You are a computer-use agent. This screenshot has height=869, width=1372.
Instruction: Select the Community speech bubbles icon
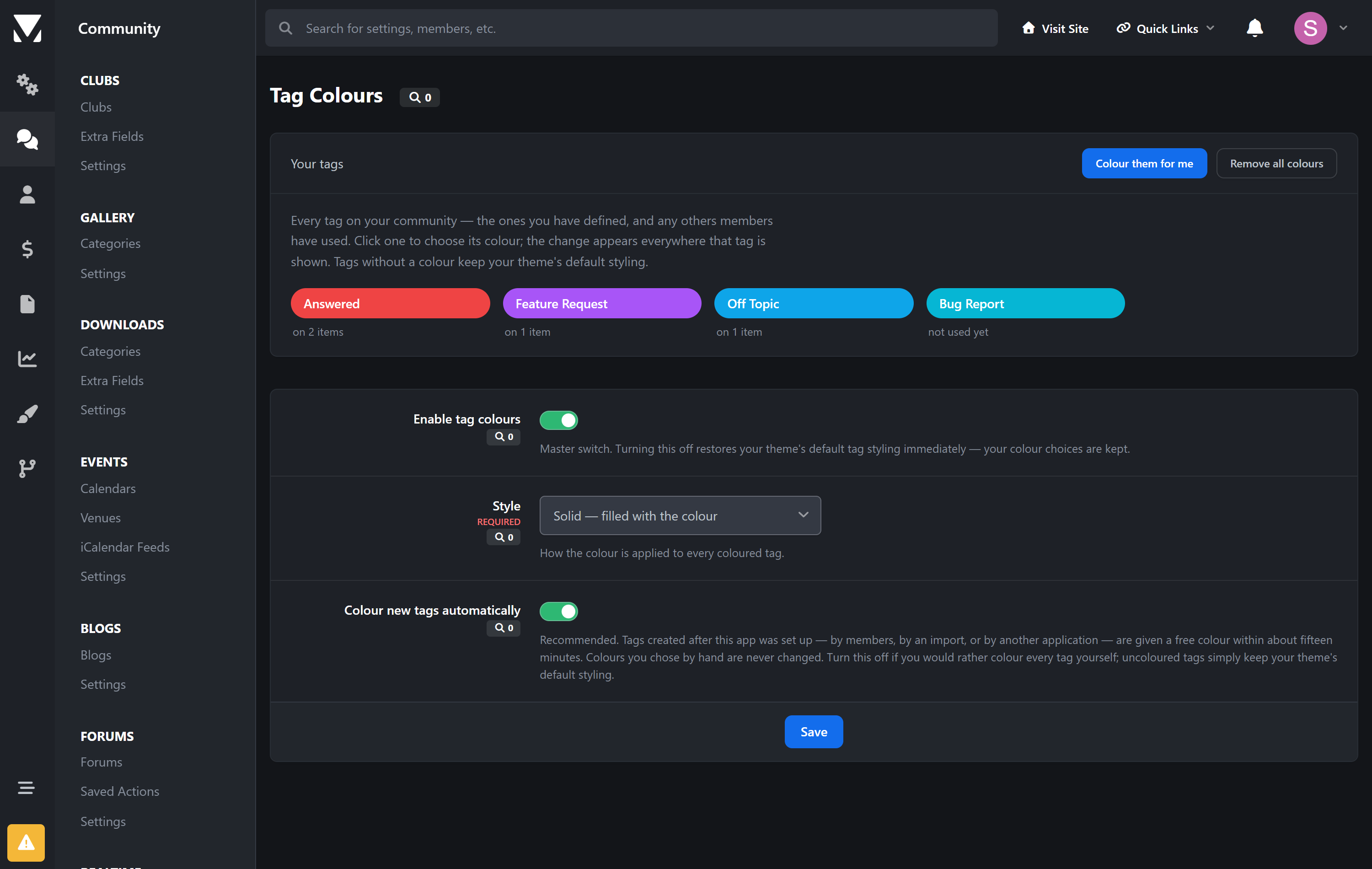pos(27,139)
